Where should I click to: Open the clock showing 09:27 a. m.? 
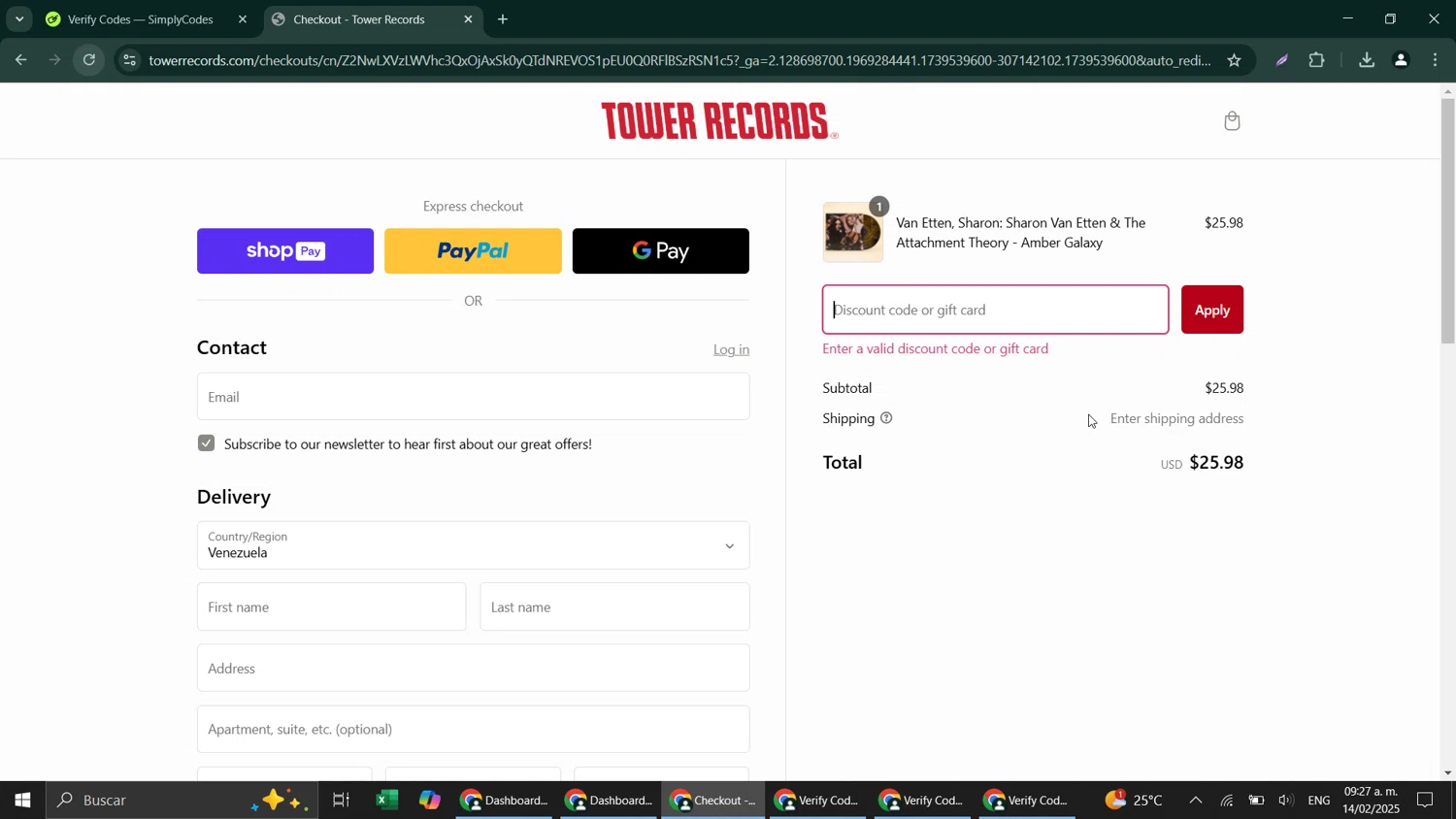(1371, 801)
